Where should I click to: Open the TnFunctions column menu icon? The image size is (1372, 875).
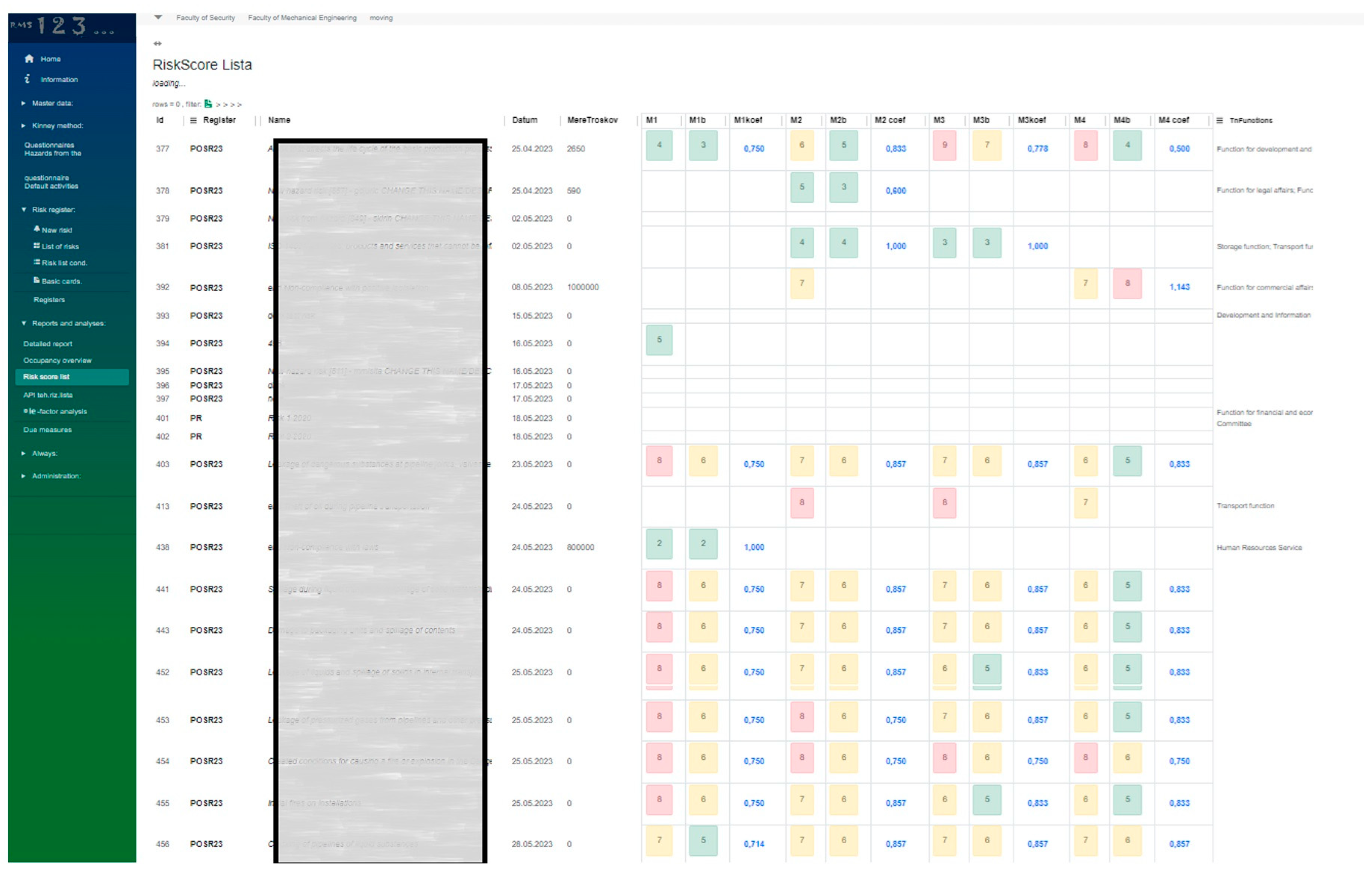pyautogui.click(x=1219, y=120)
